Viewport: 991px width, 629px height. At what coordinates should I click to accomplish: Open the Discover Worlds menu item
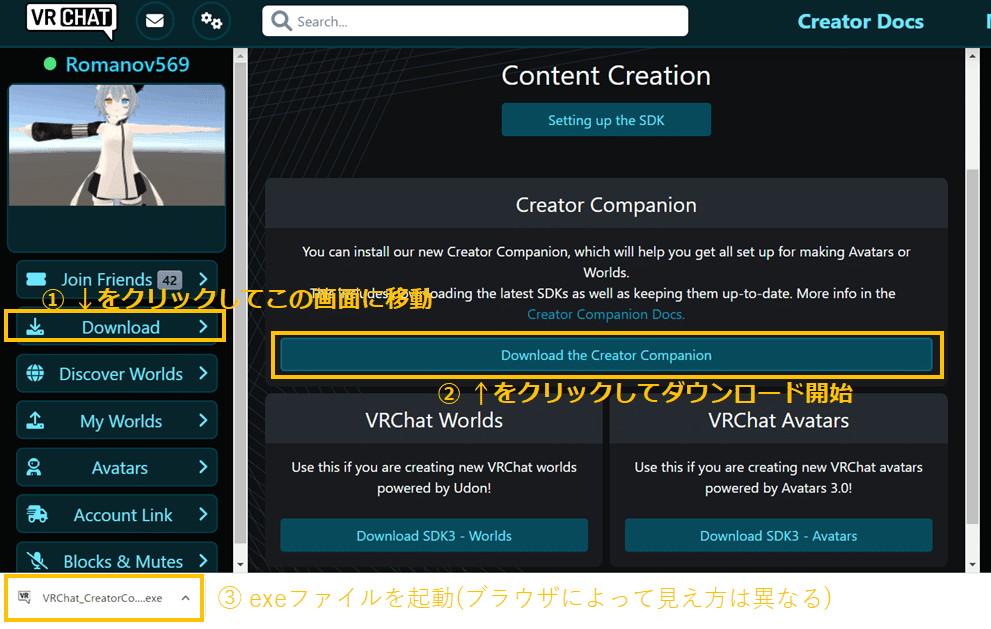pyautogui.click(x=117, y=374)
